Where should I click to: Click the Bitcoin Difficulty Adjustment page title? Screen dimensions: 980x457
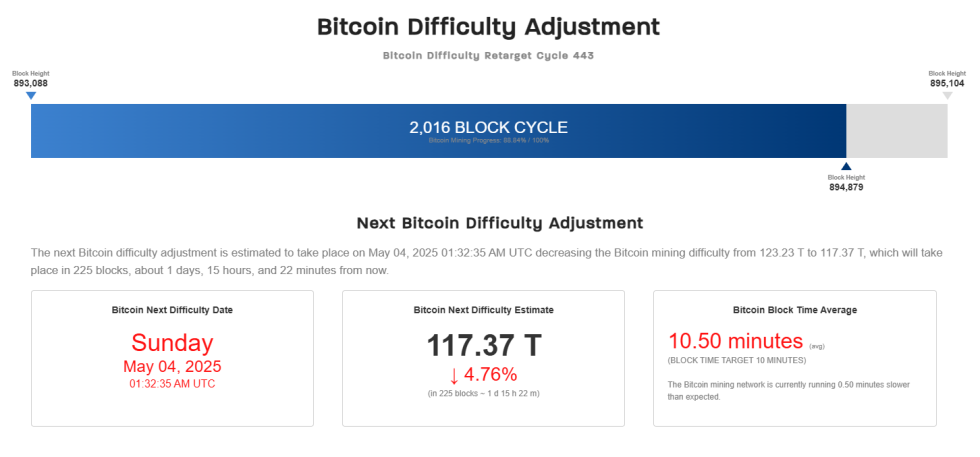pos(488,27)
